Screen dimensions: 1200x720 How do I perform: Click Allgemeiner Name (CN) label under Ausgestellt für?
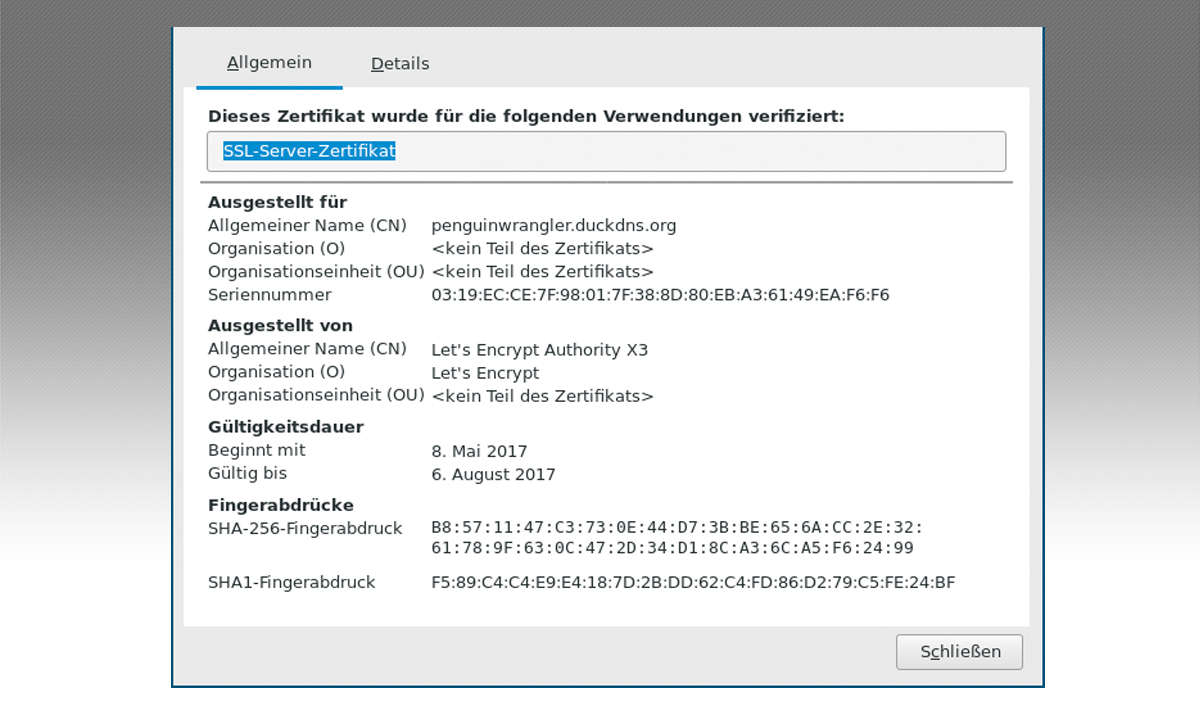click(x=308, y=225)
